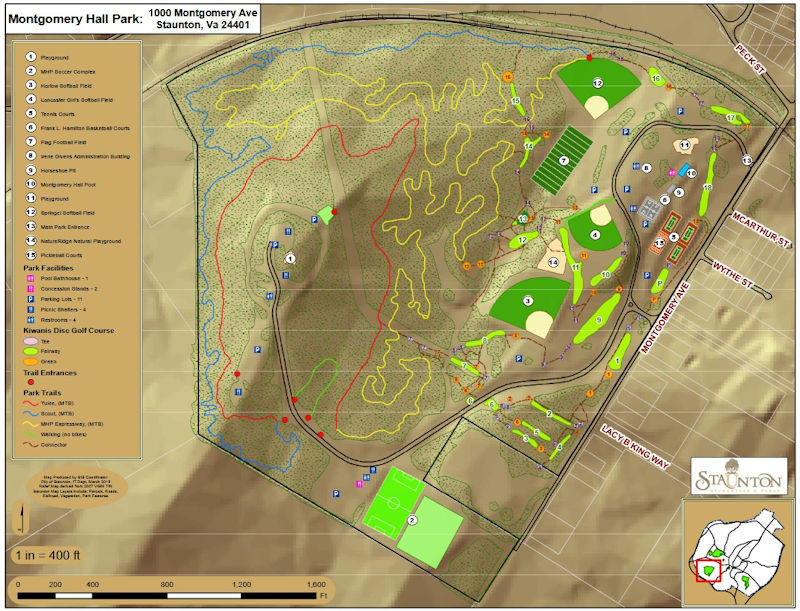Click the Springel Softball Field marker 12
This screenshot has height=611, width=800.
597,83
